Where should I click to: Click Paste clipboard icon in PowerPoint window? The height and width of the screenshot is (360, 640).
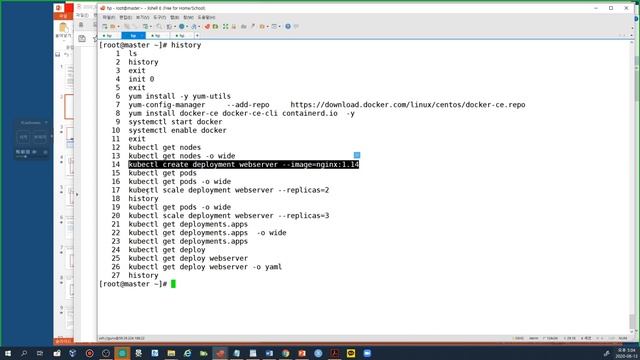click(63, 28)
